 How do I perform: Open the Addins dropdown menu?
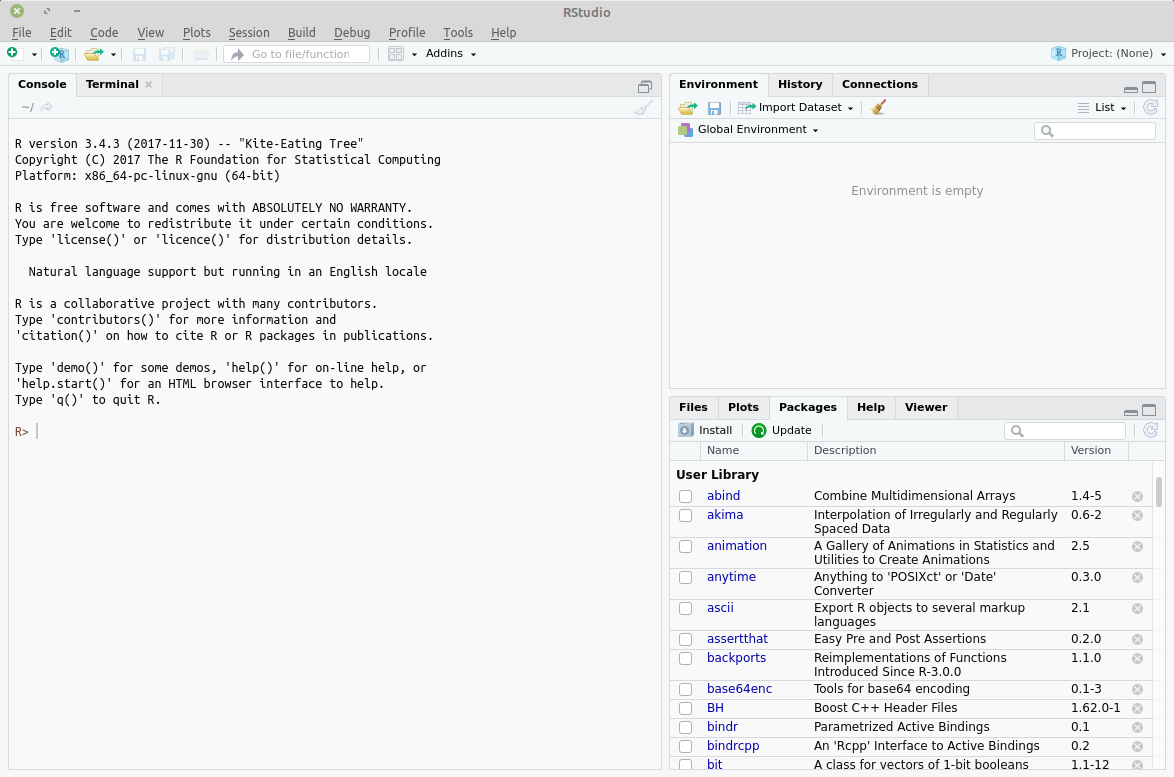451,54
